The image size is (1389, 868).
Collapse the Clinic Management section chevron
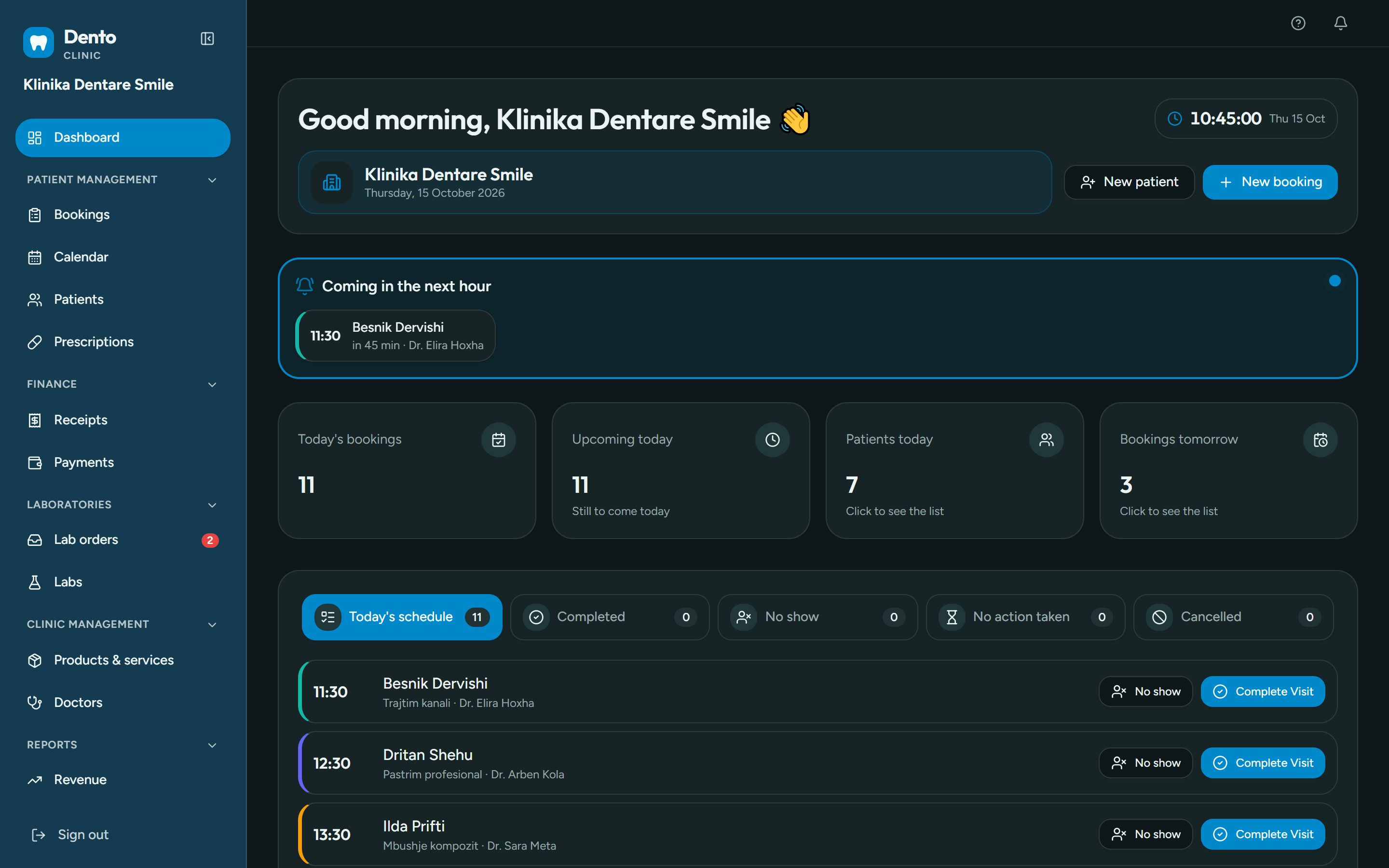pos(212,624)
